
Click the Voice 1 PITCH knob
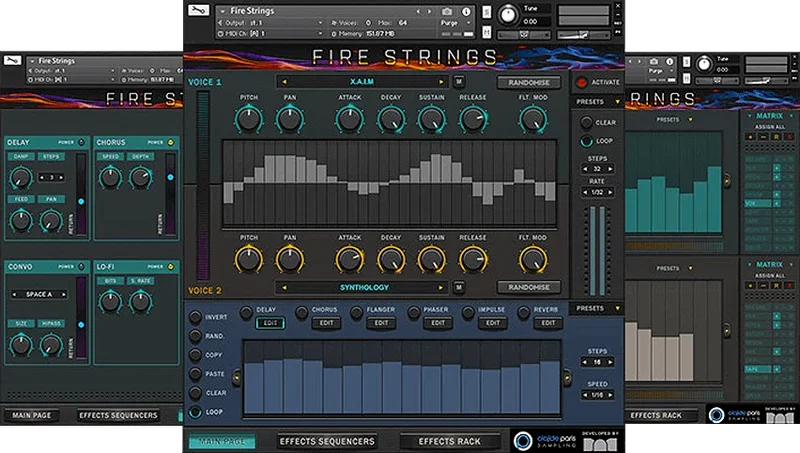248,119
